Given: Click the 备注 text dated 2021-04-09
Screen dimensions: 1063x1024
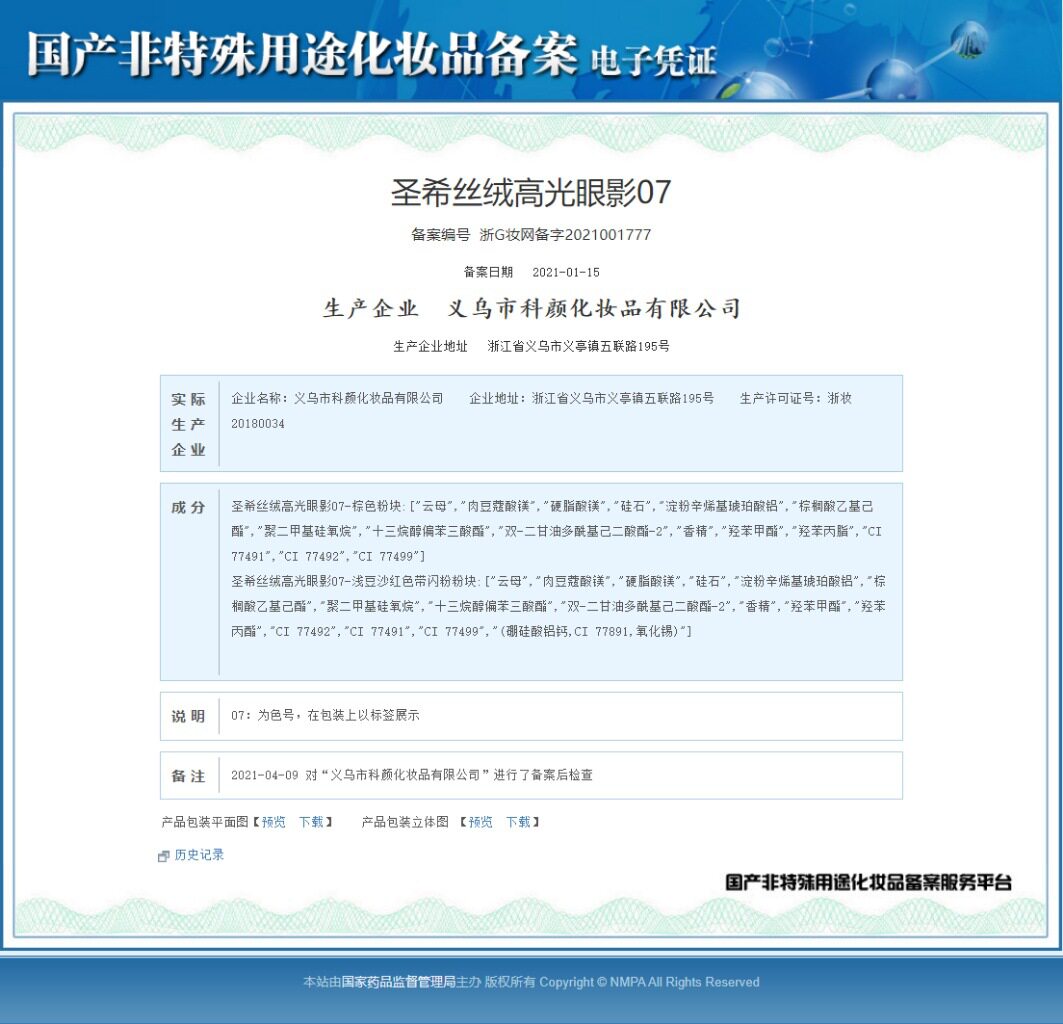Looking at the screenshot, I should click(x=412, y=774).
